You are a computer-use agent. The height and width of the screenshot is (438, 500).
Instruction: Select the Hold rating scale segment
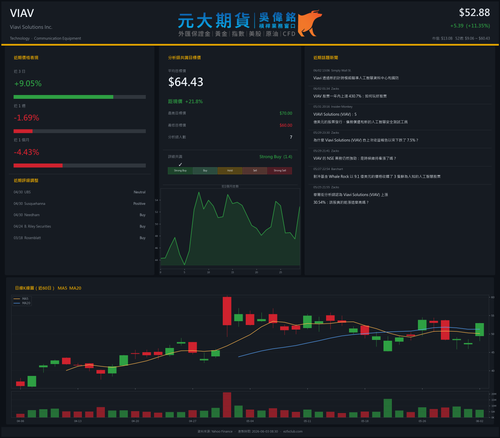point(230,171)
